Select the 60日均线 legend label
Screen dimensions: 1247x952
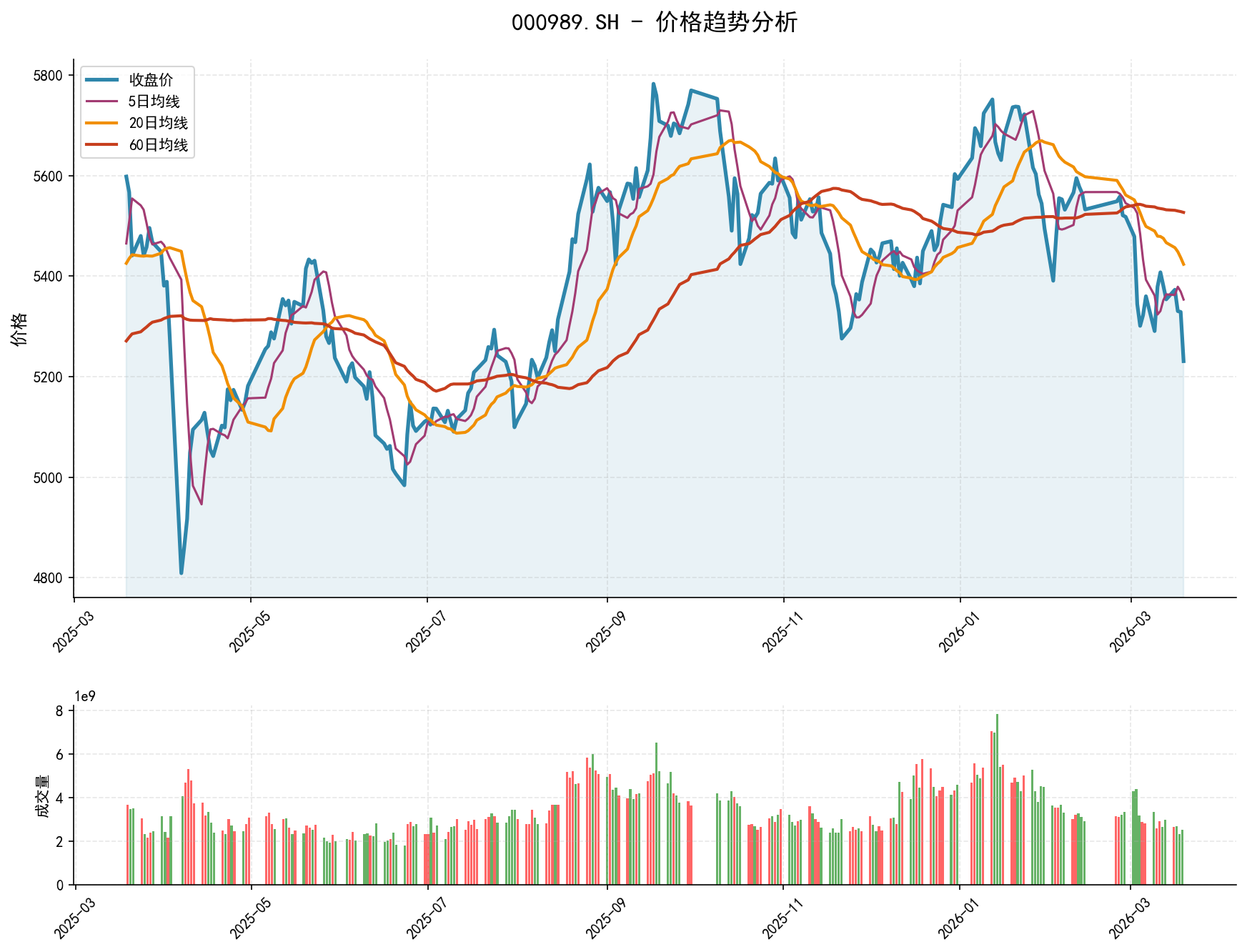[x=158, y=145]
